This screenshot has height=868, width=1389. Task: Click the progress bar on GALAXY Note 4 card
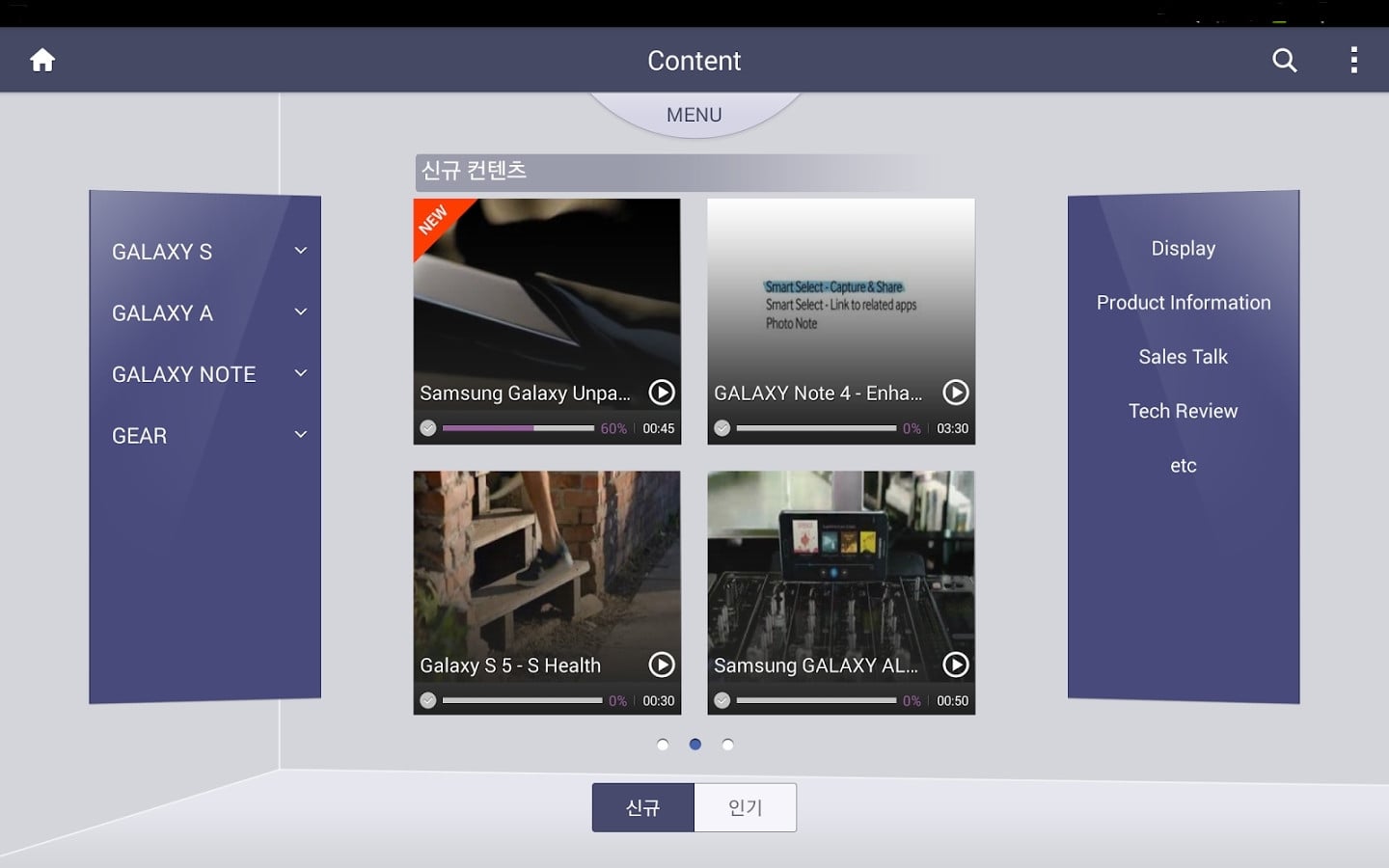coord(816,428)
